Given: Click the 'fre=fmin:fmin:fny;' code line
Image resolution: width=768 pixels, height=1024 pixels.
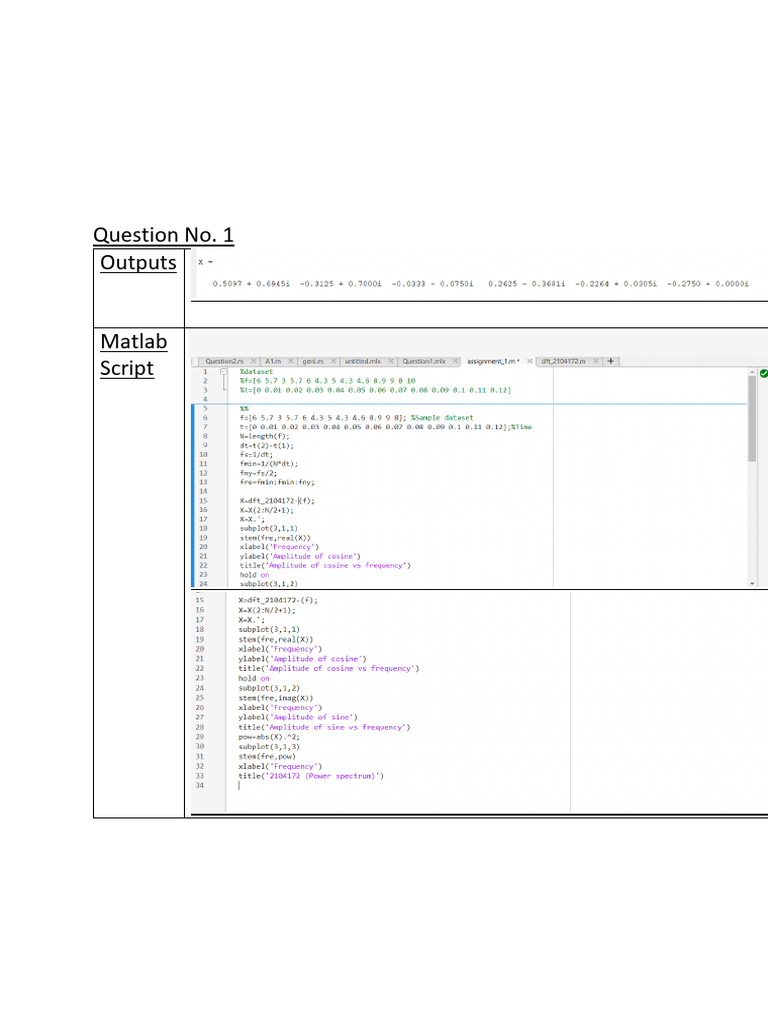Looking at the screenshot, I should [277, 482].
